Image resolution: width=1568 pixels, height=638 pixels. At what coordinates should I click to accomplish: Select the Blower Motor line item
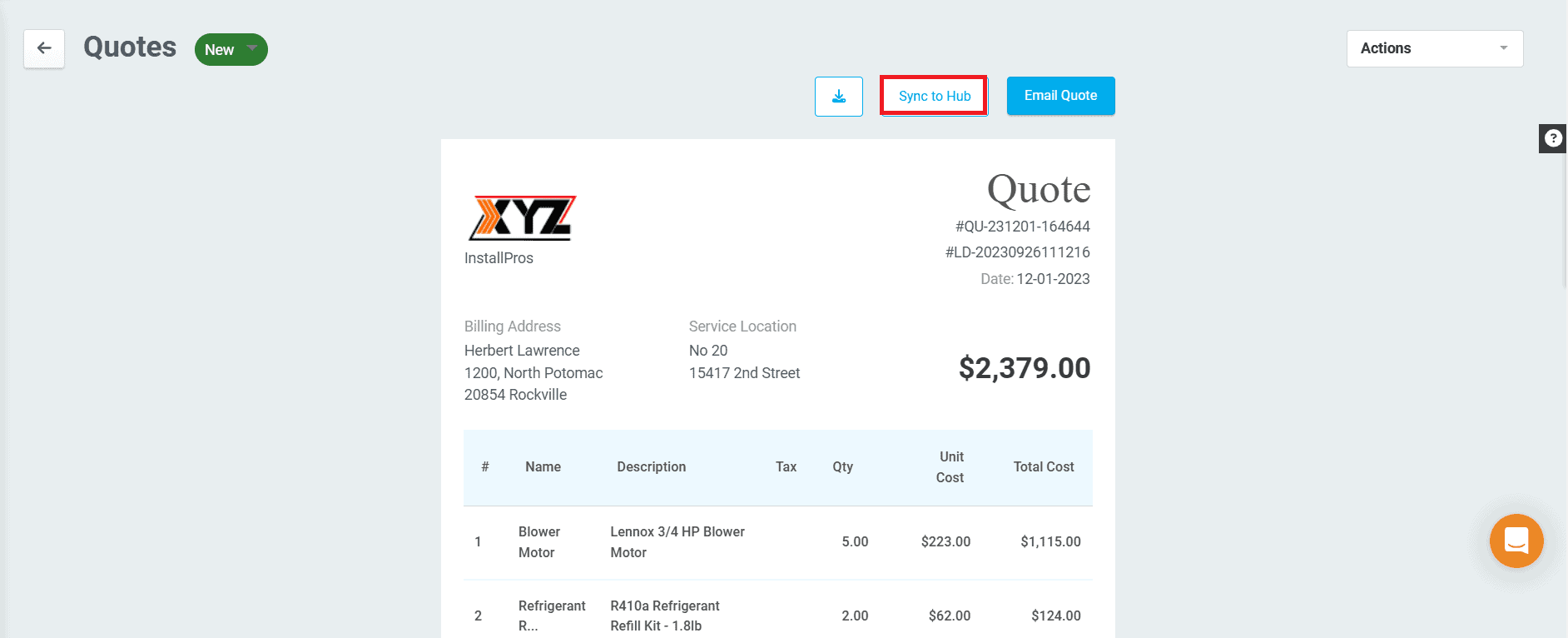click(538, 542)
